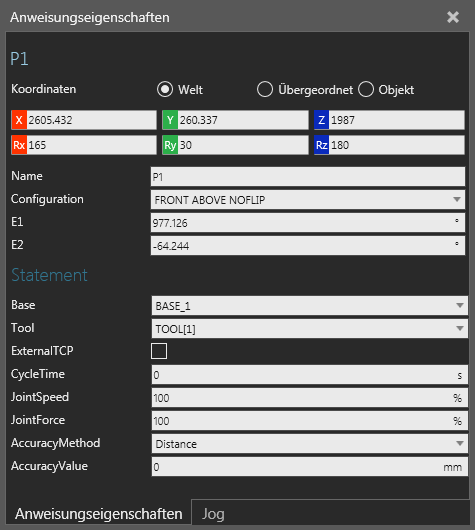This screenshot has width=475, height=530.
Task: Select the Welt coordinates radio button
Action: (165, 90)
